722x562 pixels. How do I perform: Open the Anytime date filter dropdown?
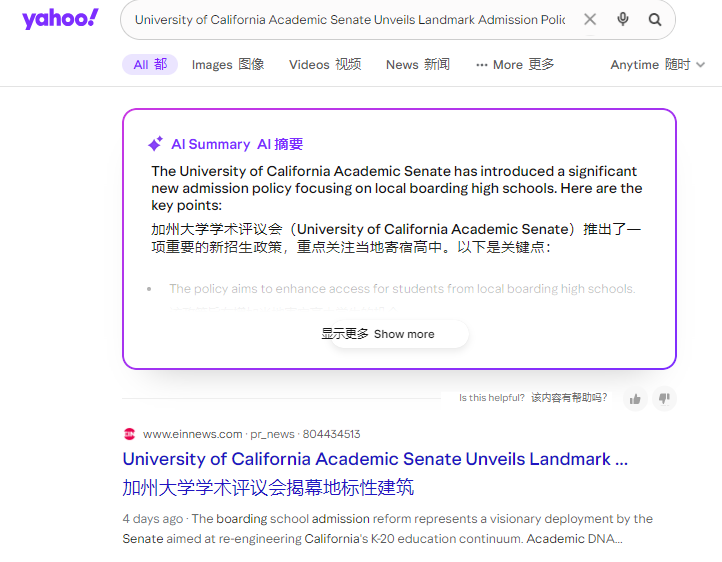(x=658, y=64)
